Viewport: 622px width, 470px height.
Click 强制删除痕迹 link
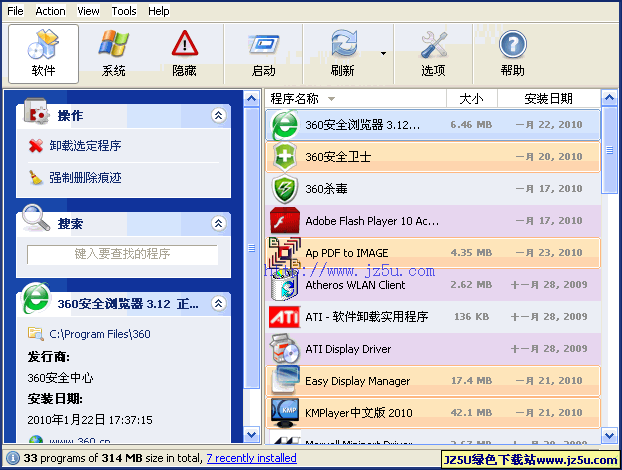[x=85, y=178]
